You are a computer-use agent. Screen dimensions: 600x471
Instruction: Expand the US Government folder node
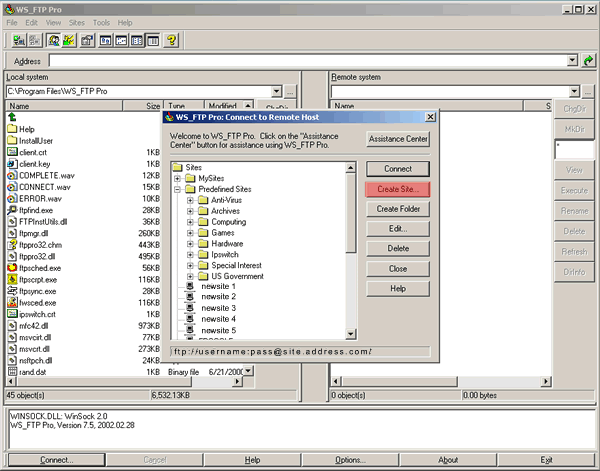pos(190,276)
